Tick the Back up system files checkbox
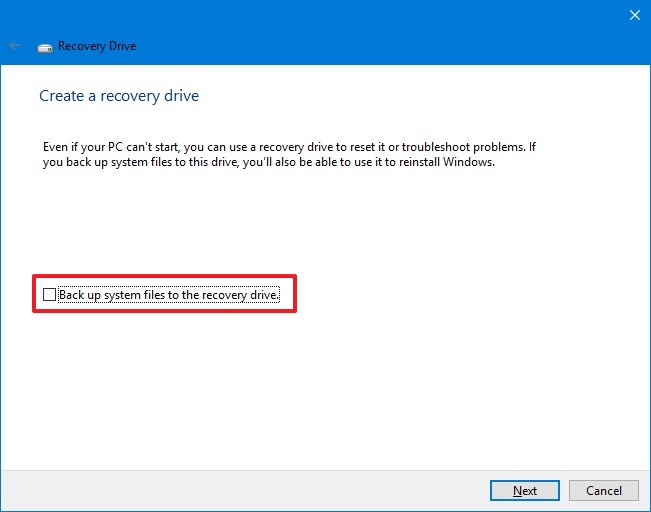The width and height of the screenshot is (651, 512). [49, 294]
